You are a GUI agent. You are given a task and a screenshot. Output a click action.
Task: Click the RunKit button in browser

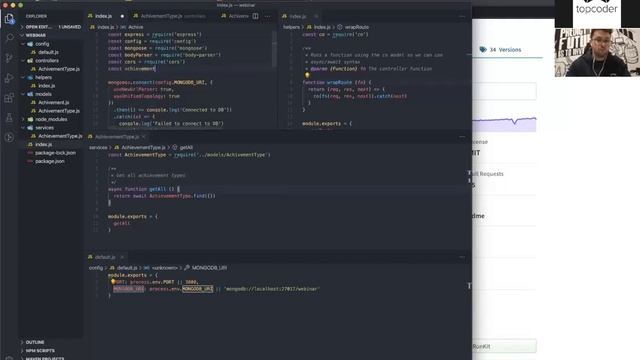[504, 346]
